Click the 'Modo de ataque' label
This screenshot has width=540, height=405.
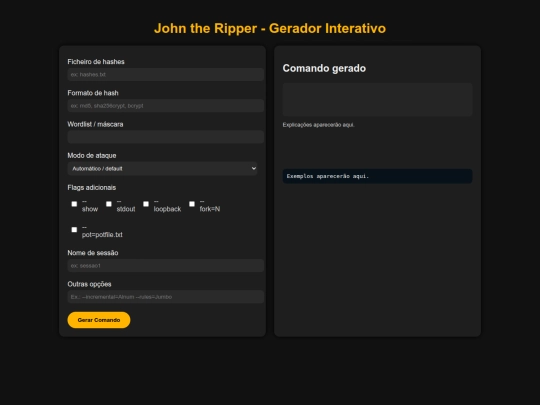(92, 155)
